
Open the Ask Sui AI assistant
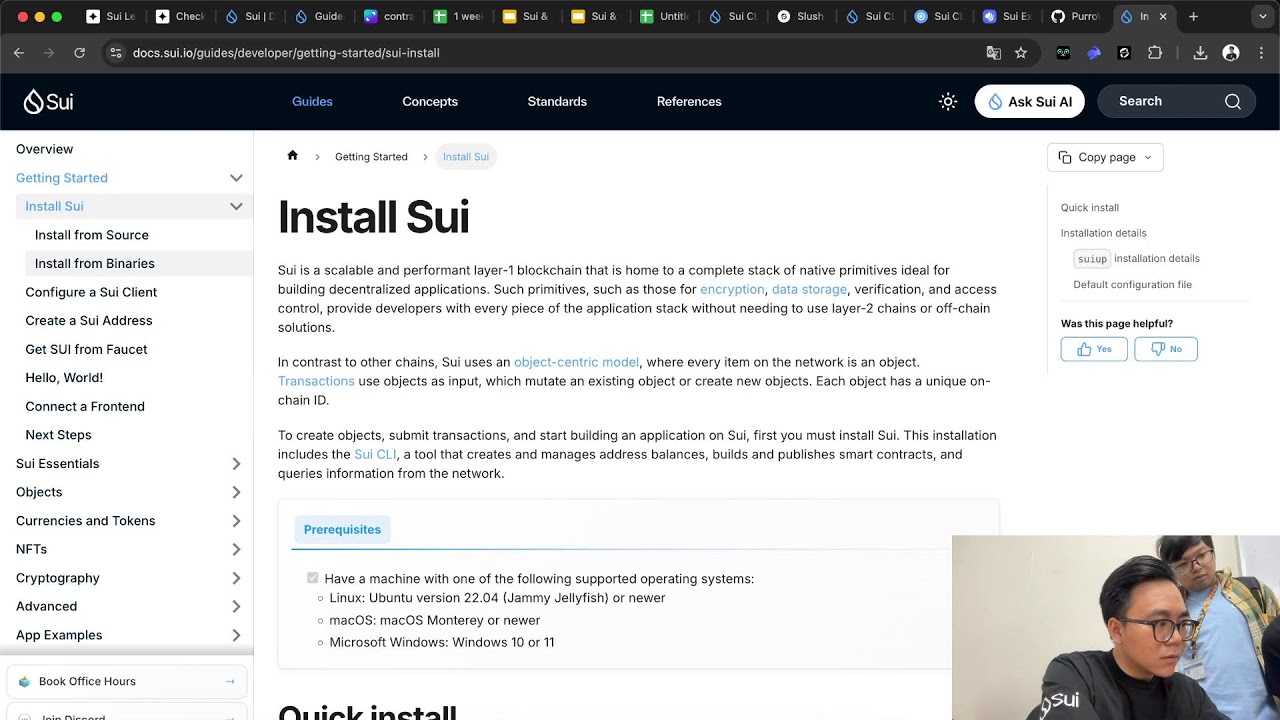[x=1029, y=101]
